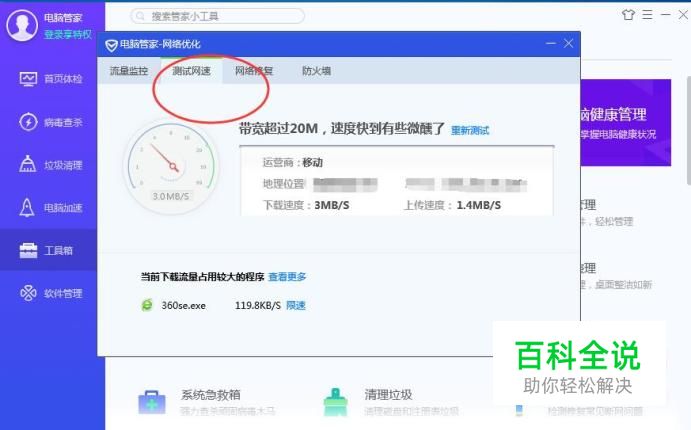Minimize the 网络优化 dialog
Screen dimensions: 691x430
click(x=550, y=43)
